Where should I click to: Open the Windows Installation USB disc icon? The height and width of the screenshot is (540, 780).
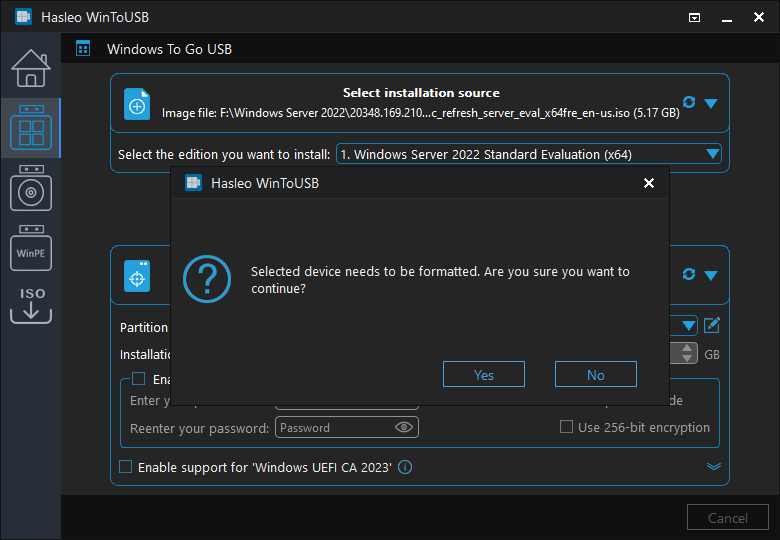coord(31,188)
